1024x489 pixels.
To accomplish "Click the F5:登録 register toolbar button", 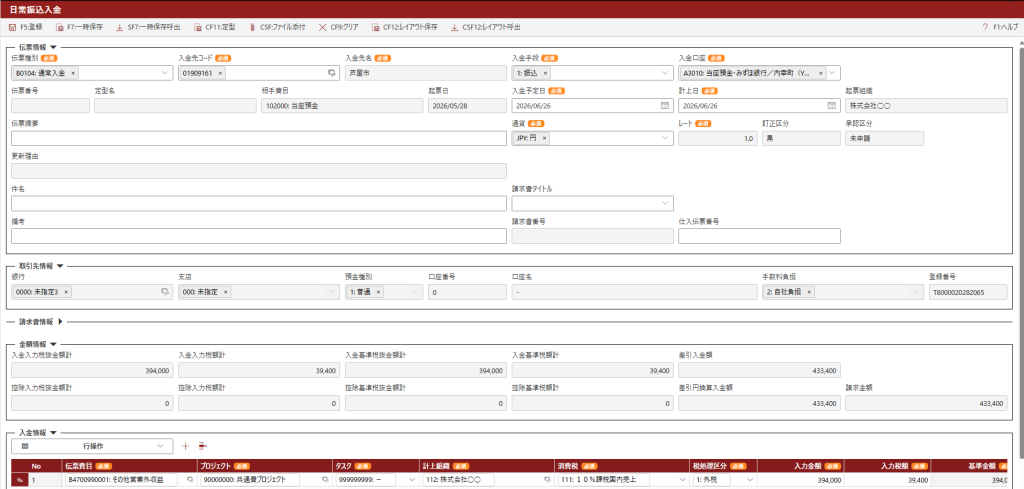I will coord(26,27).
